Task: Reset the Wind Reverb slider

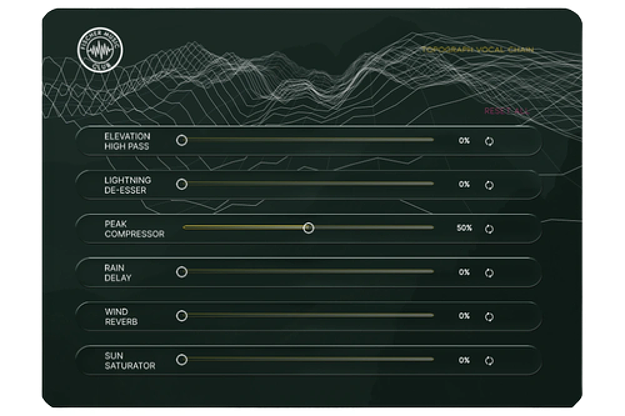Action: click(489, 317)
